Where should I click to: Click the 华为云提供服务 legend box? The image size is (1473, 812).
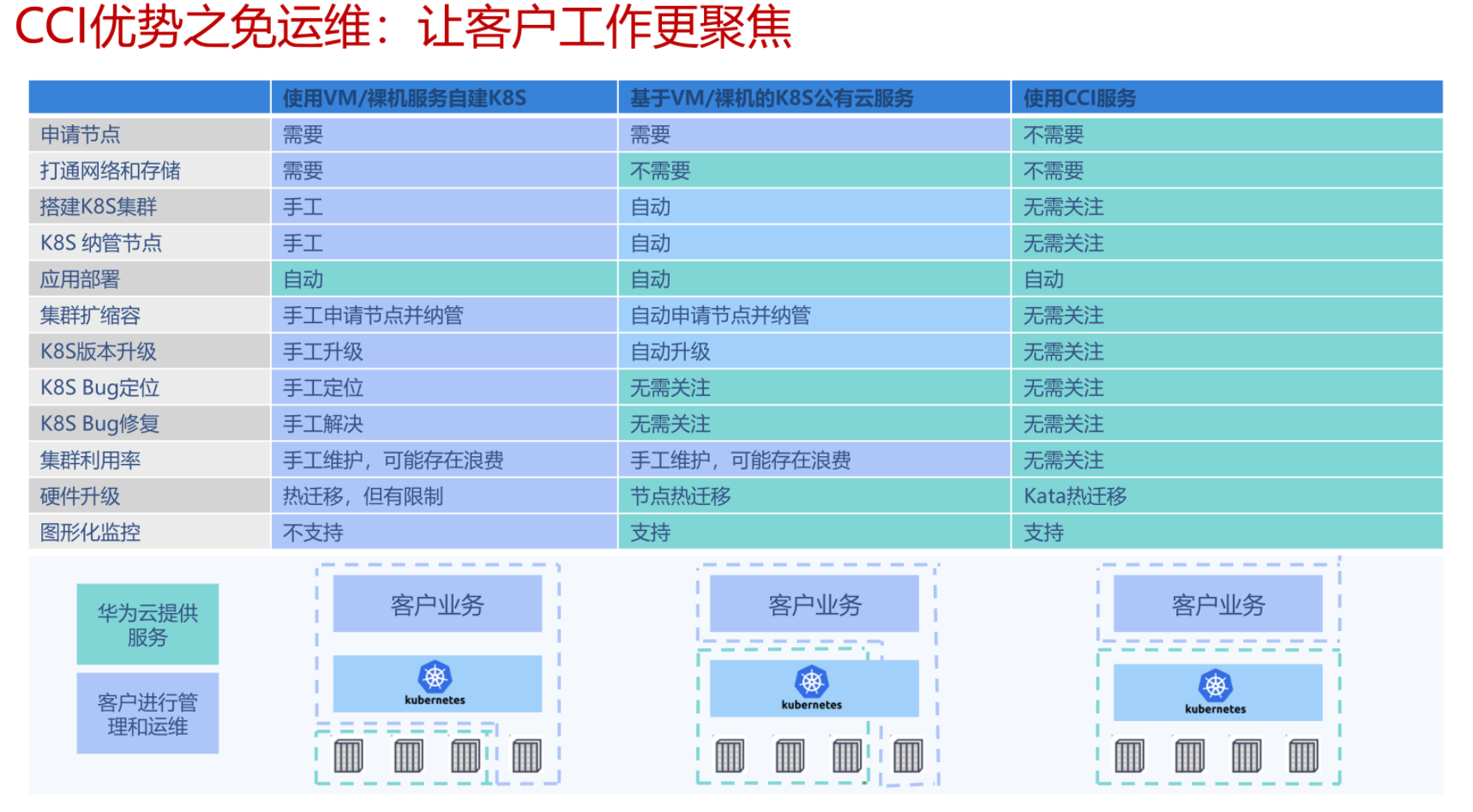tap(147, 624)
